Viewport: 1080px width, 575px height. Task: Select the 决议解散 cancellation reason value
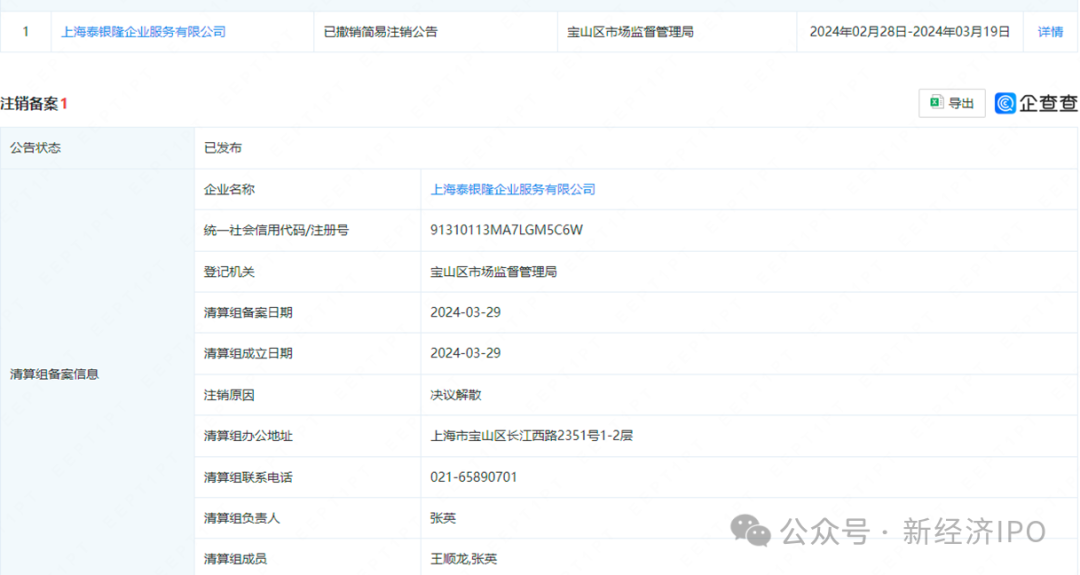pos(456,395)
